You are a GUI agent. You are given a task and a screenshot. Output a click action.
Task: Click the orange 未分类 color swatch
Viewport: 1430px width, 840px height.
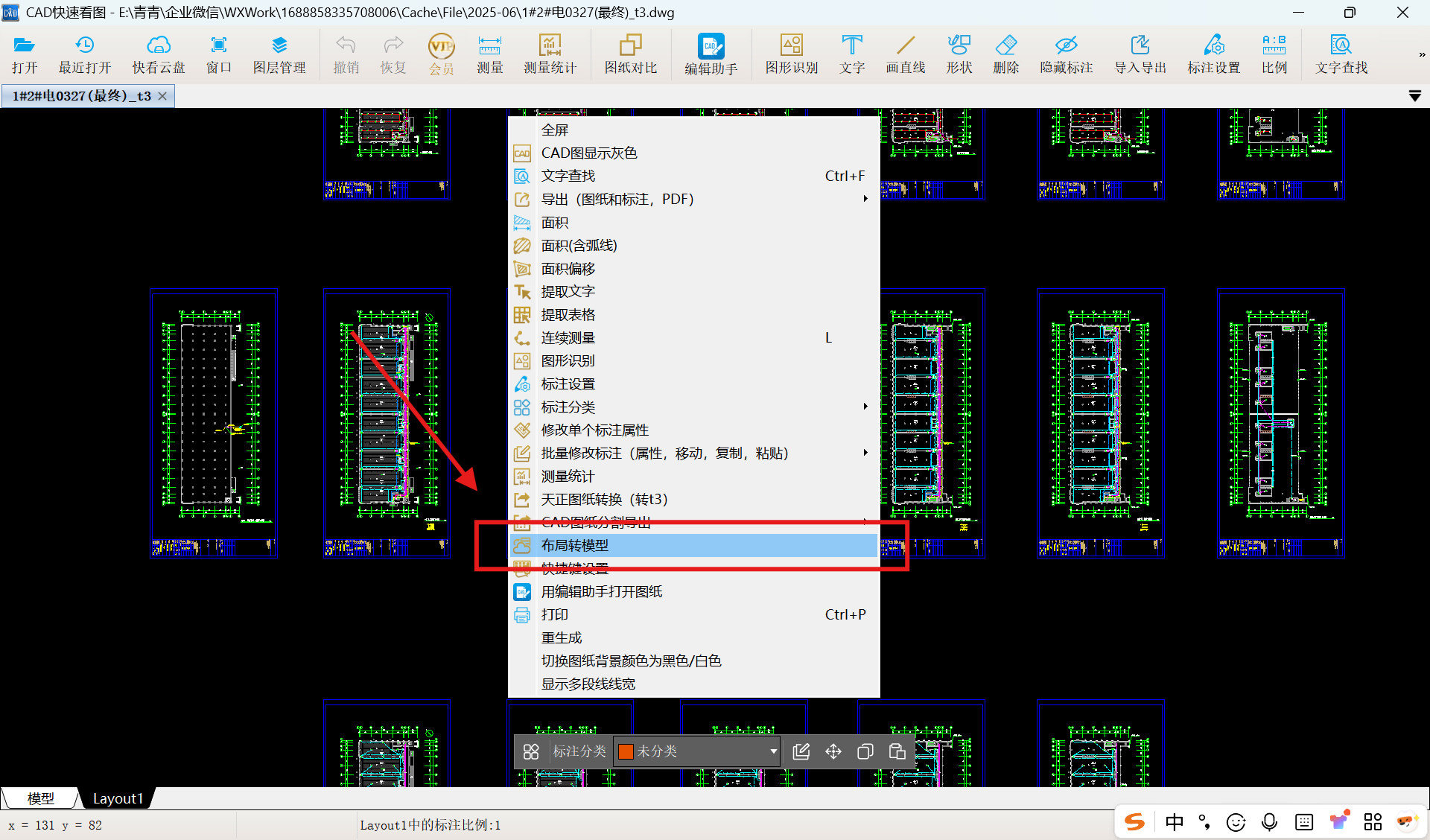coord(626,751)
